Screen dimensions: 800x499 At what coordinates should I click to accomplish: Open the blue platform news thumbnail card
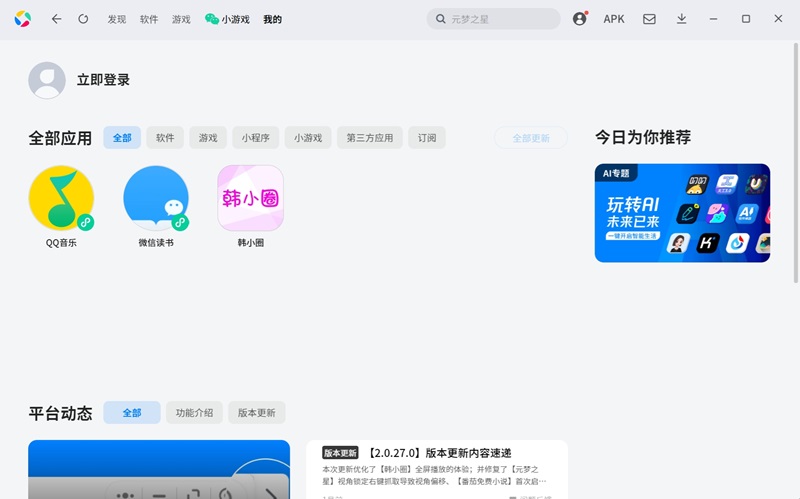click(159, 469)
